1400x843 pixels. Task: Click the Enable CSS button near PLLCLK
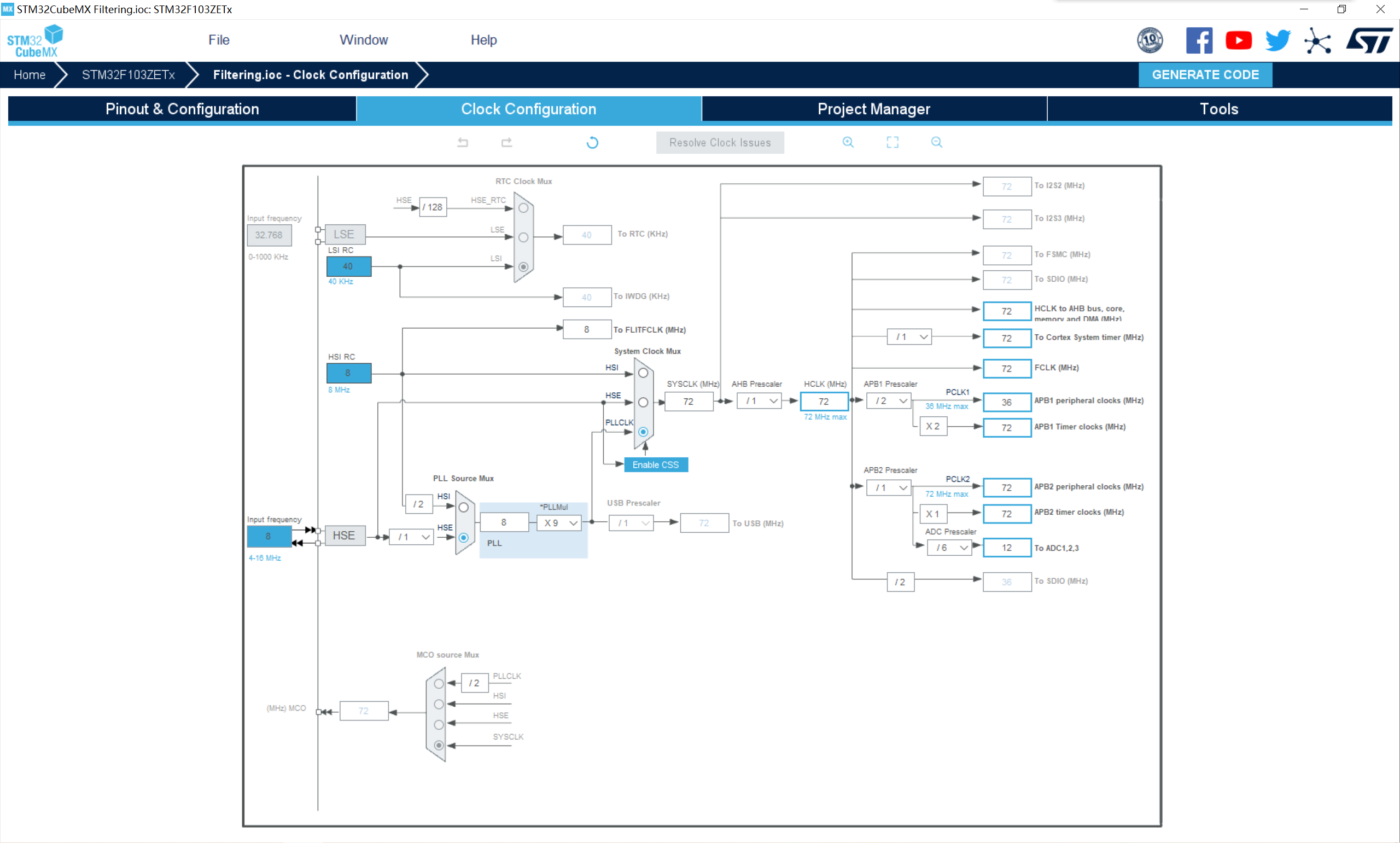click(654, 464)
